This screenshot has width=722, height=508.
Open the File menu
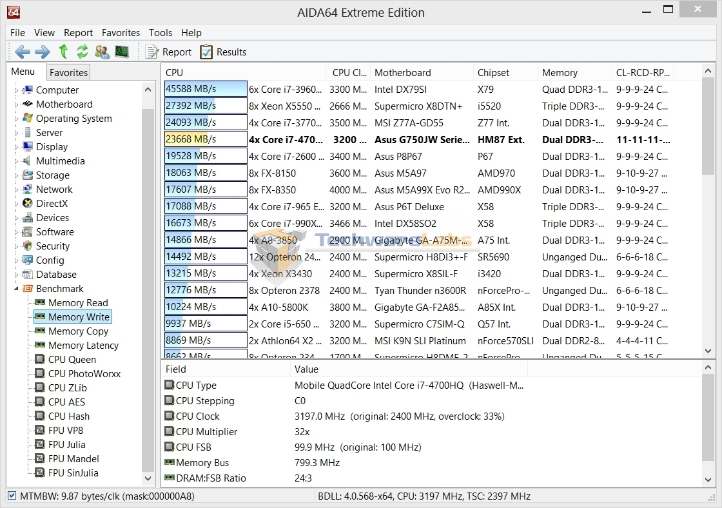click(x=17, y=33)
